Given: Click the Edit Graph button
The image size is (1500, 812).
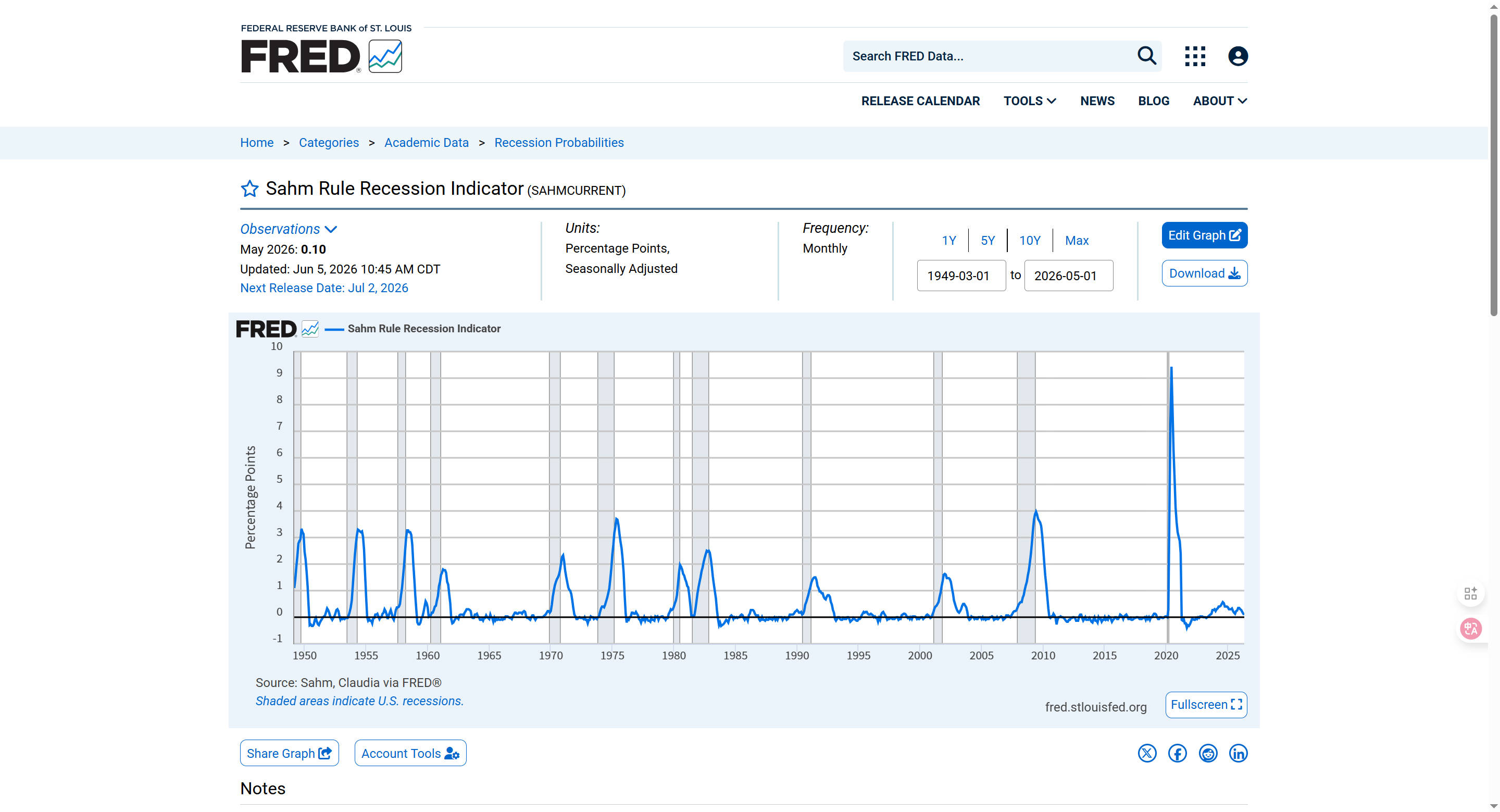Looking at the screenshot, I should click(x=1204, y=235).
